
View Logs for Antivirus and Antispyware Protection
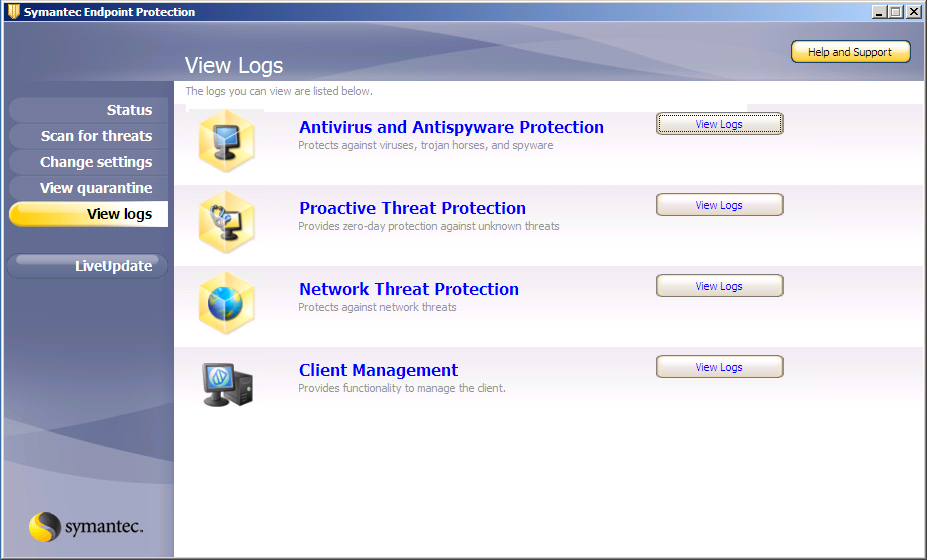click(719, 124)
